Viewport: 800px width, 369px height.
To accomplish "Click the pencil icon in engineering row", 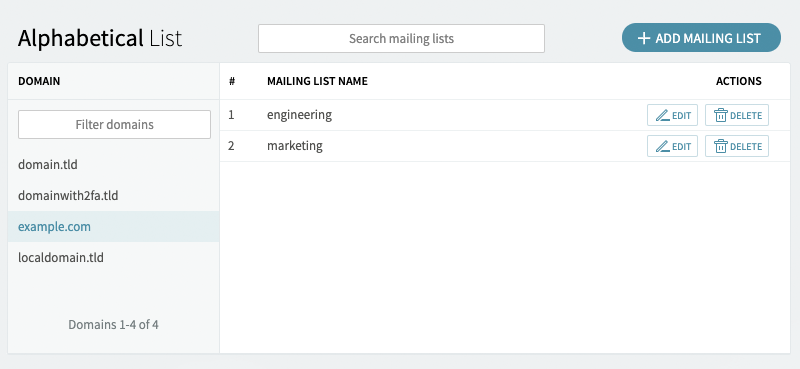I will coord(663,115).
